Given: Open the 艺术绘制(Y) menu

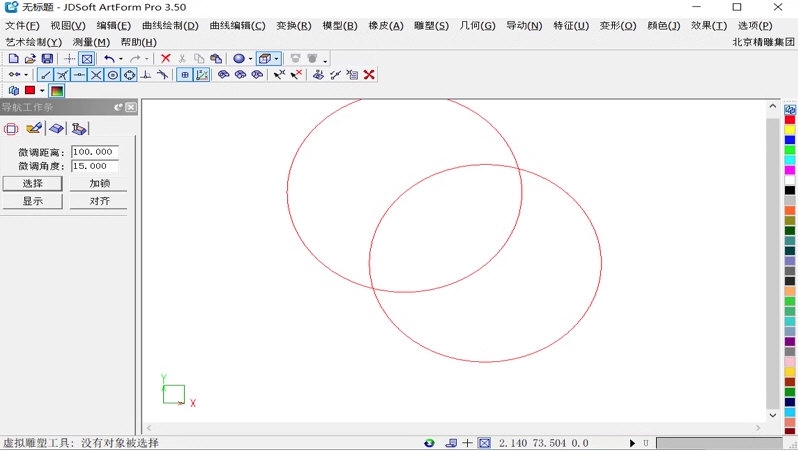Looking at the screenshot, I should pyautogui.click(x=34, y=42).
